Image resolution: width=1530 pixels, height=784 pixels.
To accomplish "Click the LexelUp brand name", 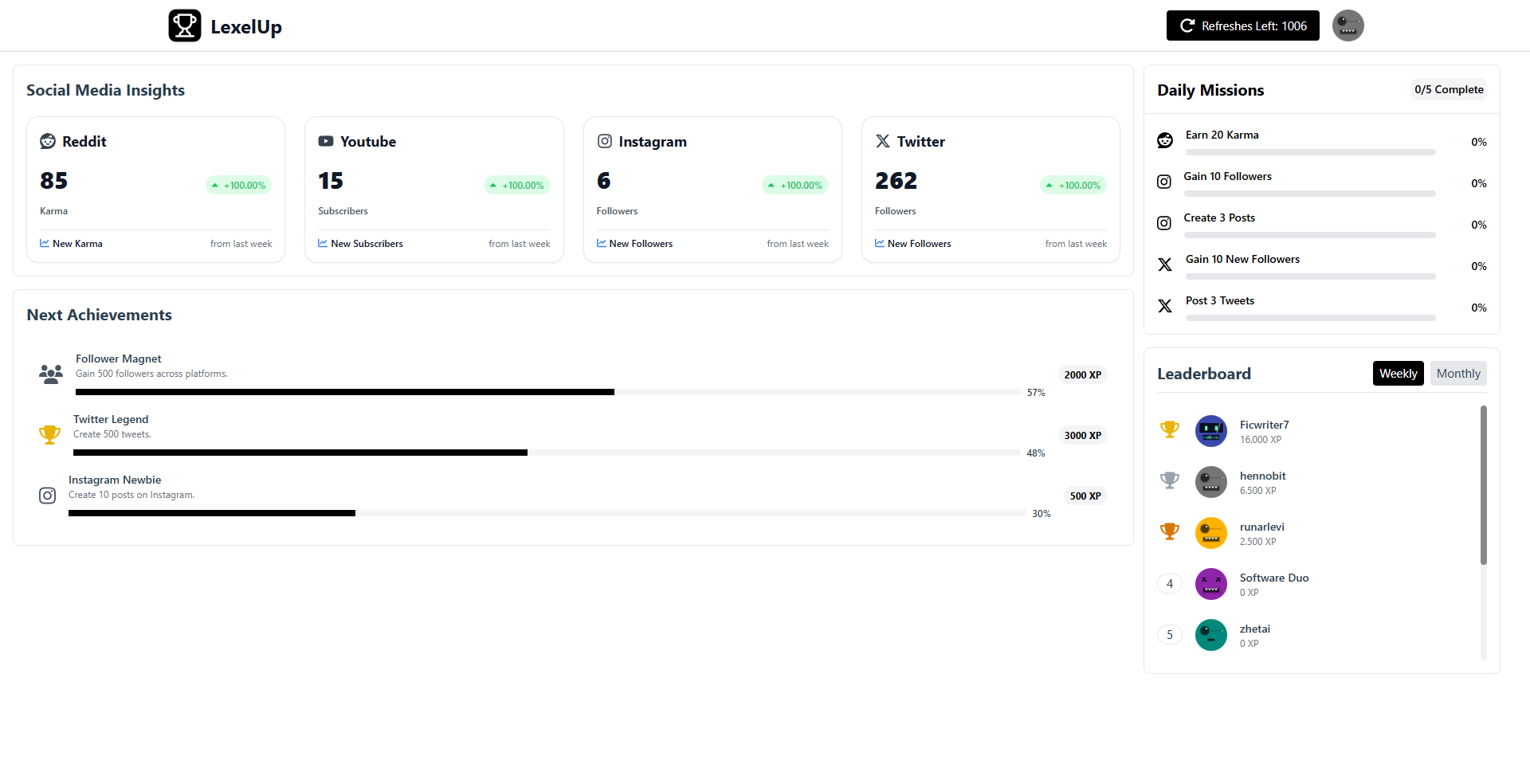I will 246,26.
